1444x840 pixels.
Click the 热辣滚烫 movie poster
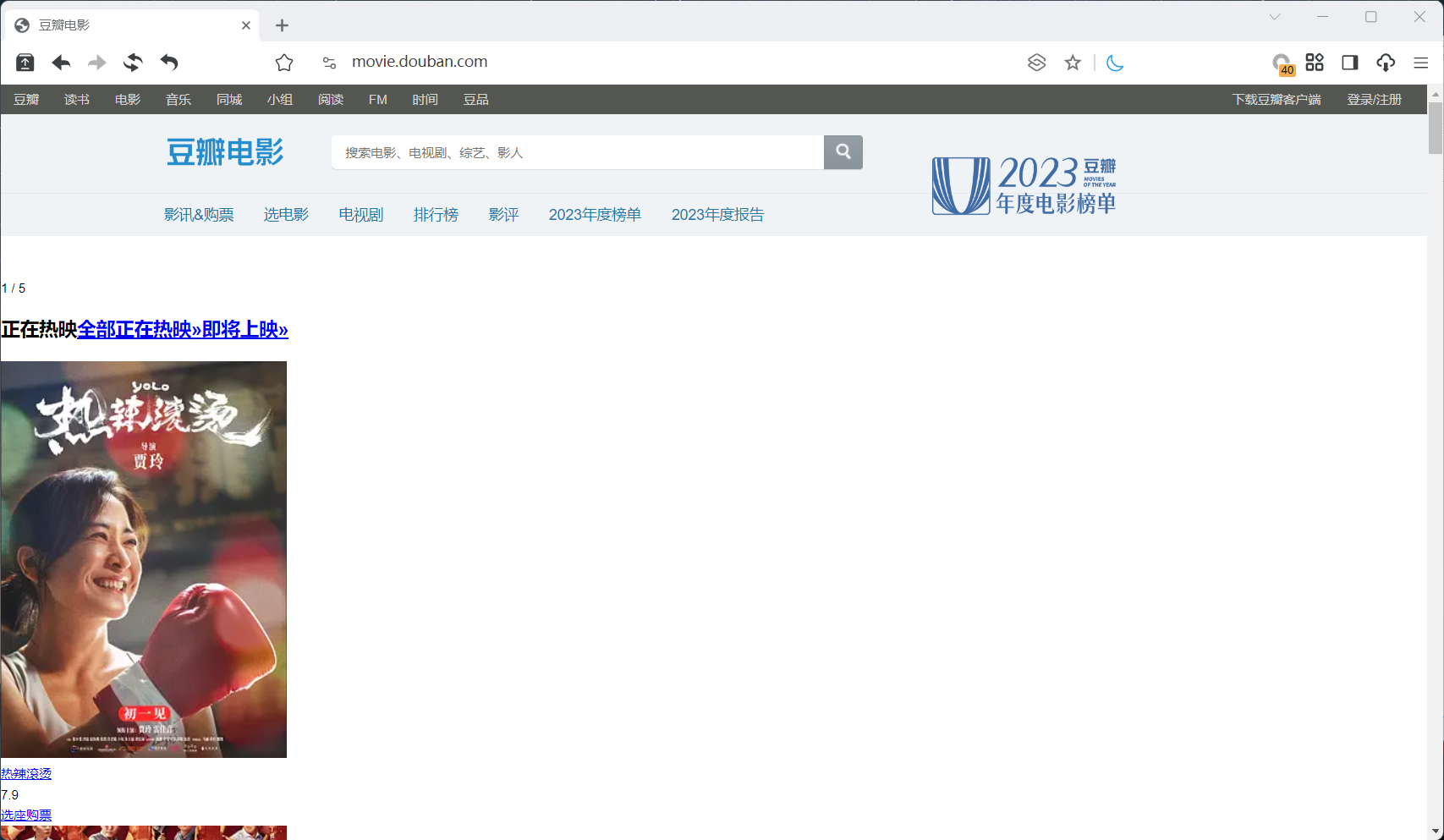pos(144,559)
